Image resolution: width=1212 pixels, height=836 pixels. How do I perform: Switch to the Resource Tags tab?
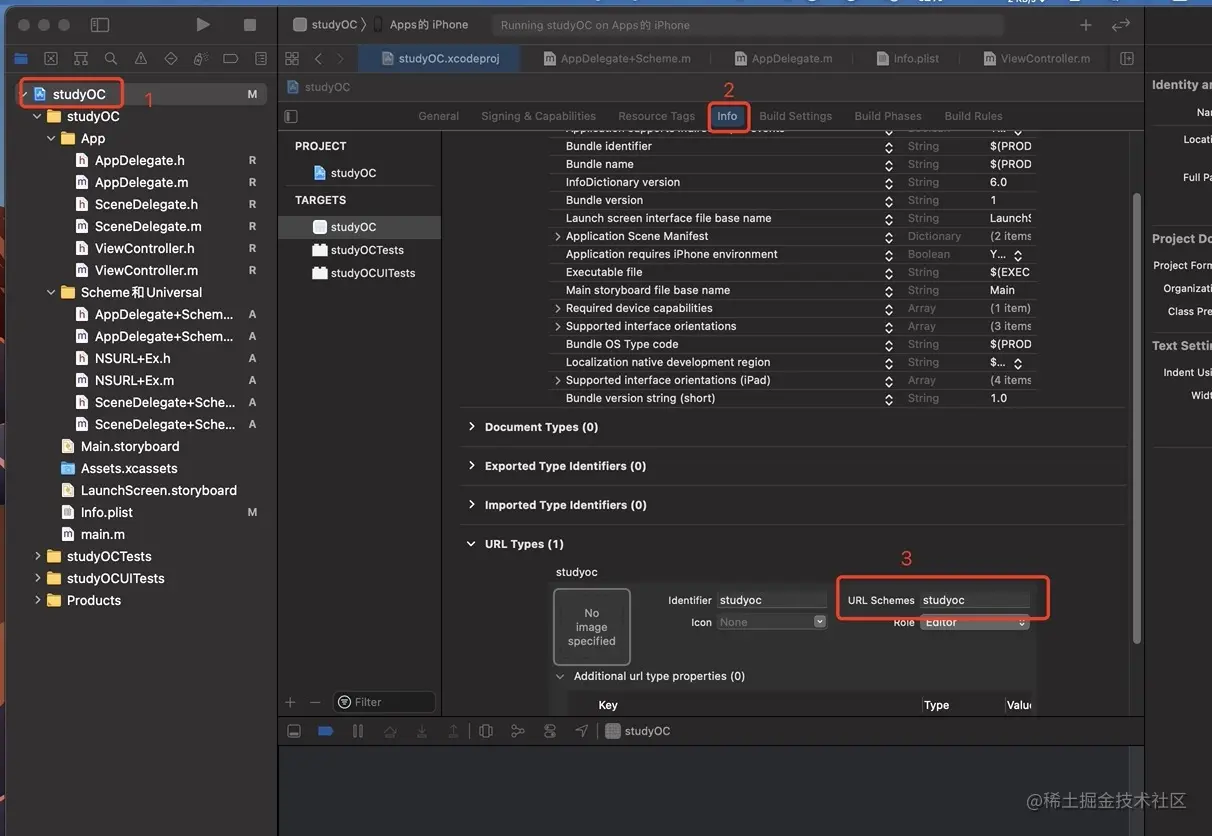[656, 116]
